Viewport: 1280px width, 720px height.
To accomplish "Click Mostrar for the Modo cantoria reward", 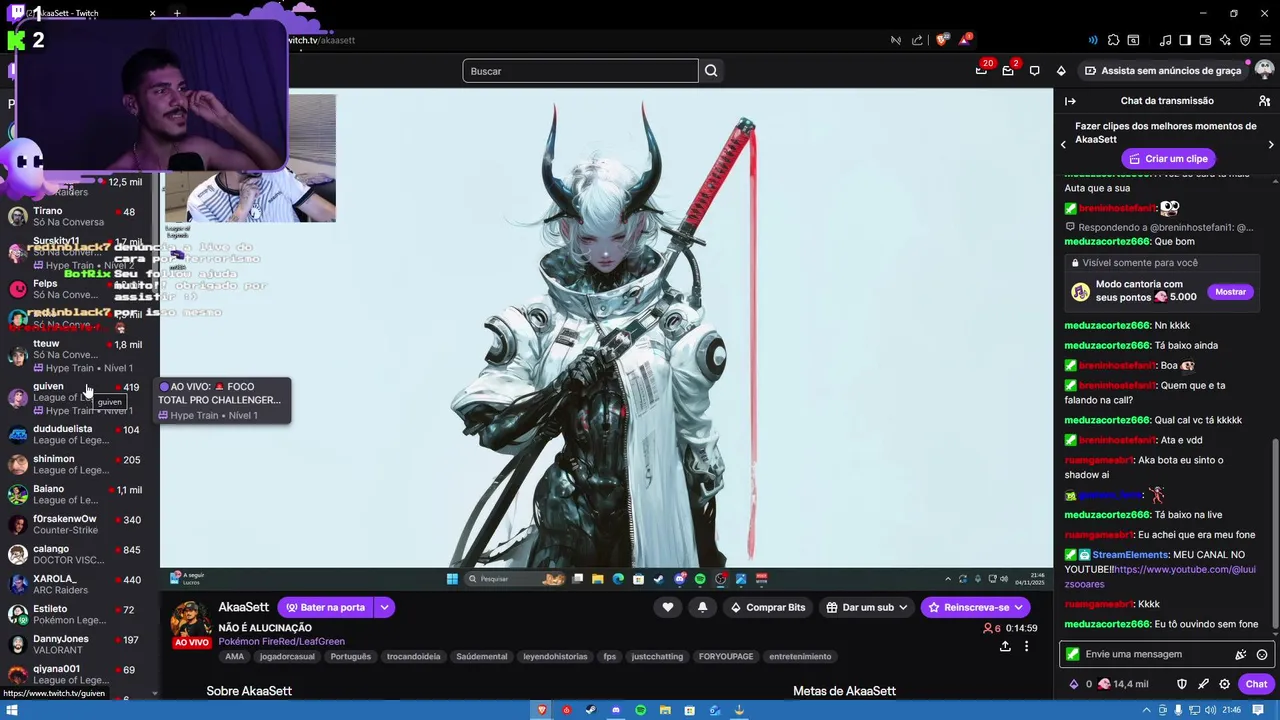I will point(1230,292).
